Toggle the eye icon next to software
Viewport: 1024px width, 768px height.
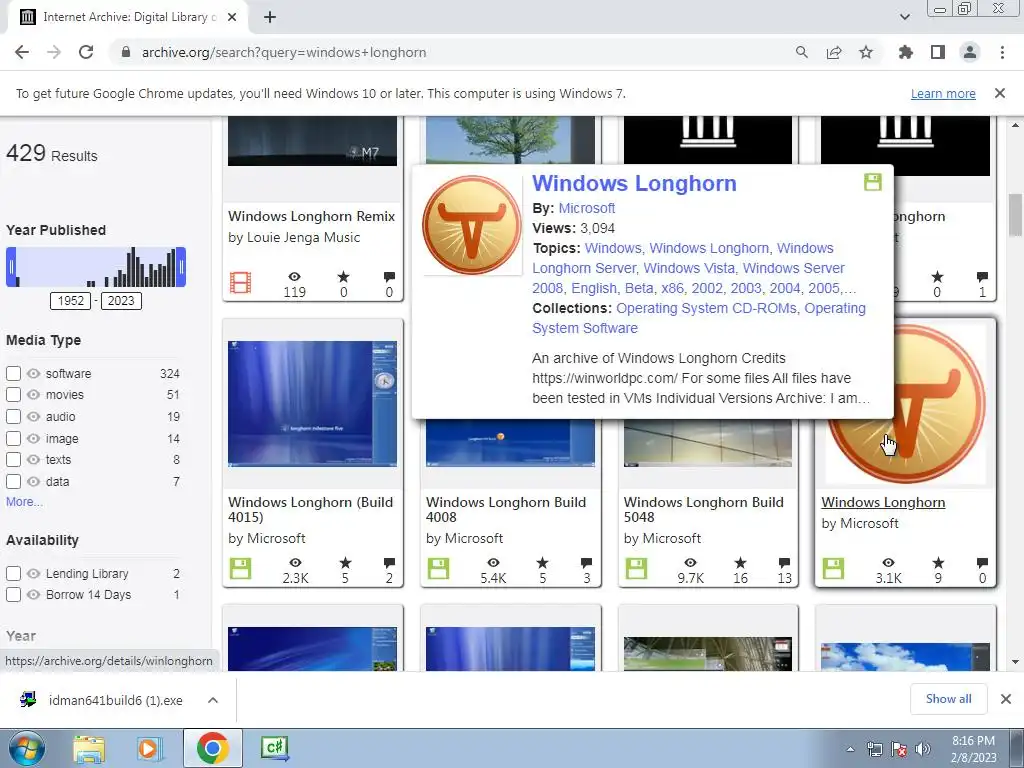pos(33,374)
